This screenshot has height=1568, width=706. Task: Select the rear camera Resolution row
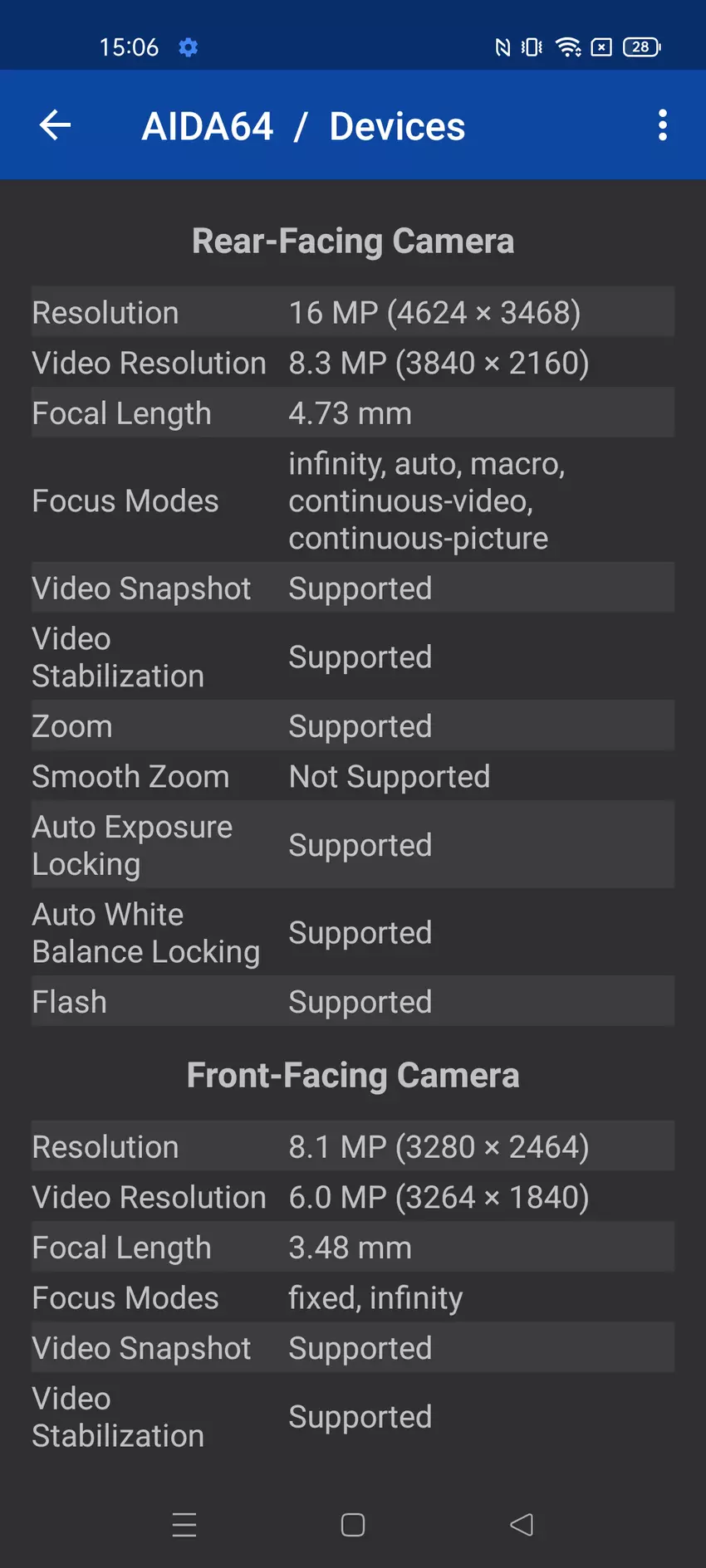click(352, 312)
